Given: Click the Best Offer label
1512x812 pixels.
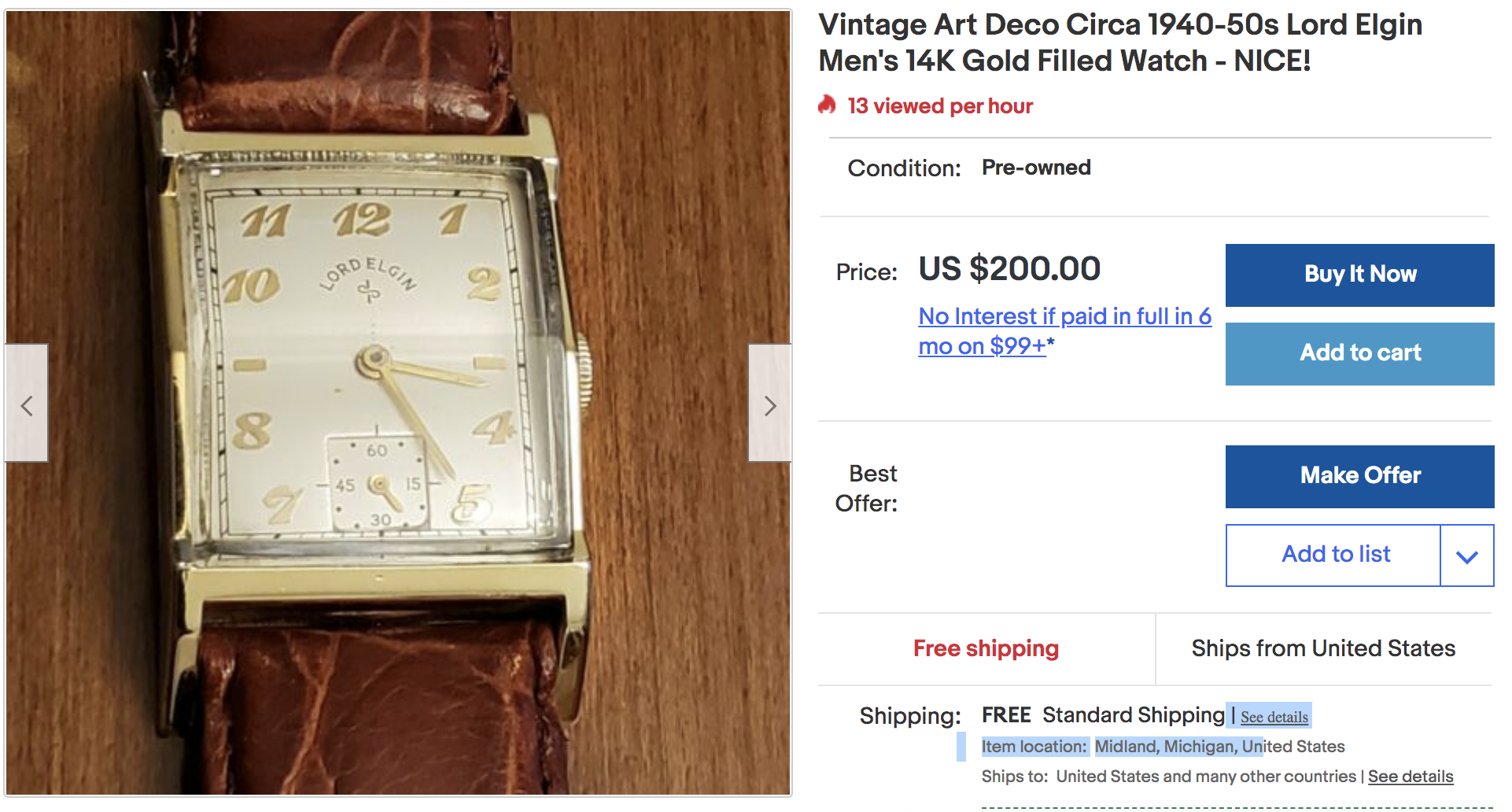Looking at the screenshot, I should tap(866, 489).
